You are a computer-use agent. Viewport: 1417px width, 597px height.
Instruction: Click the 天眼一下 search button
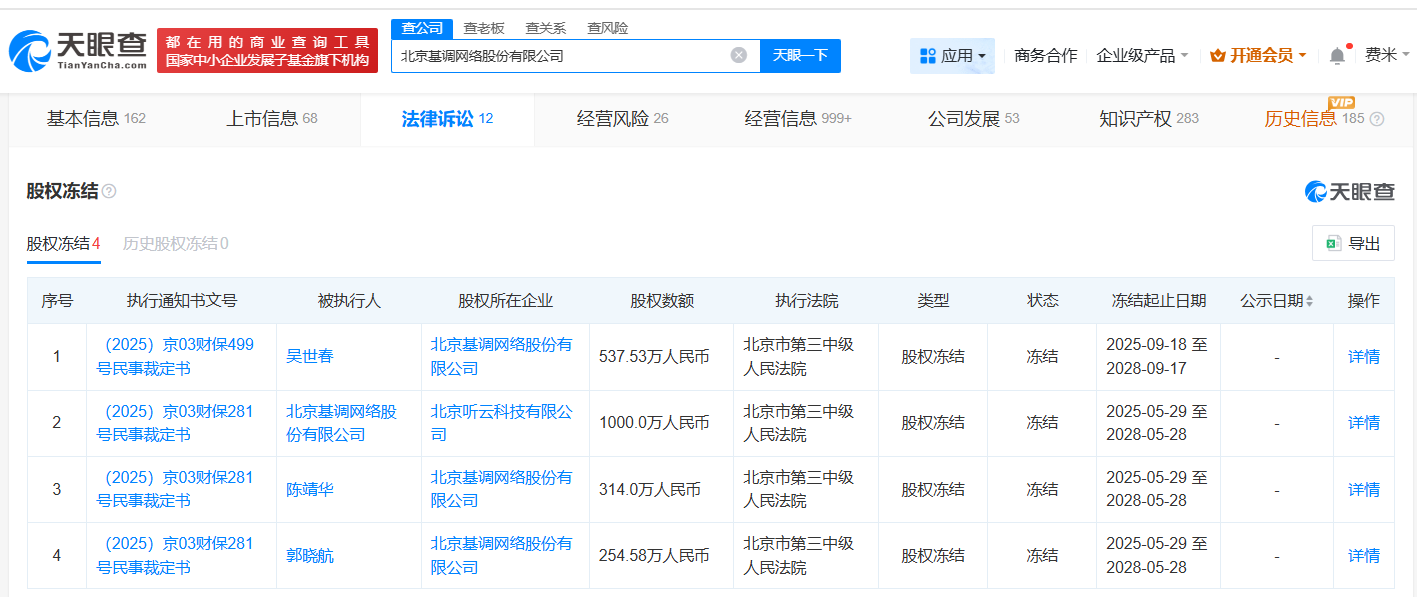click(x=800, y=56)
